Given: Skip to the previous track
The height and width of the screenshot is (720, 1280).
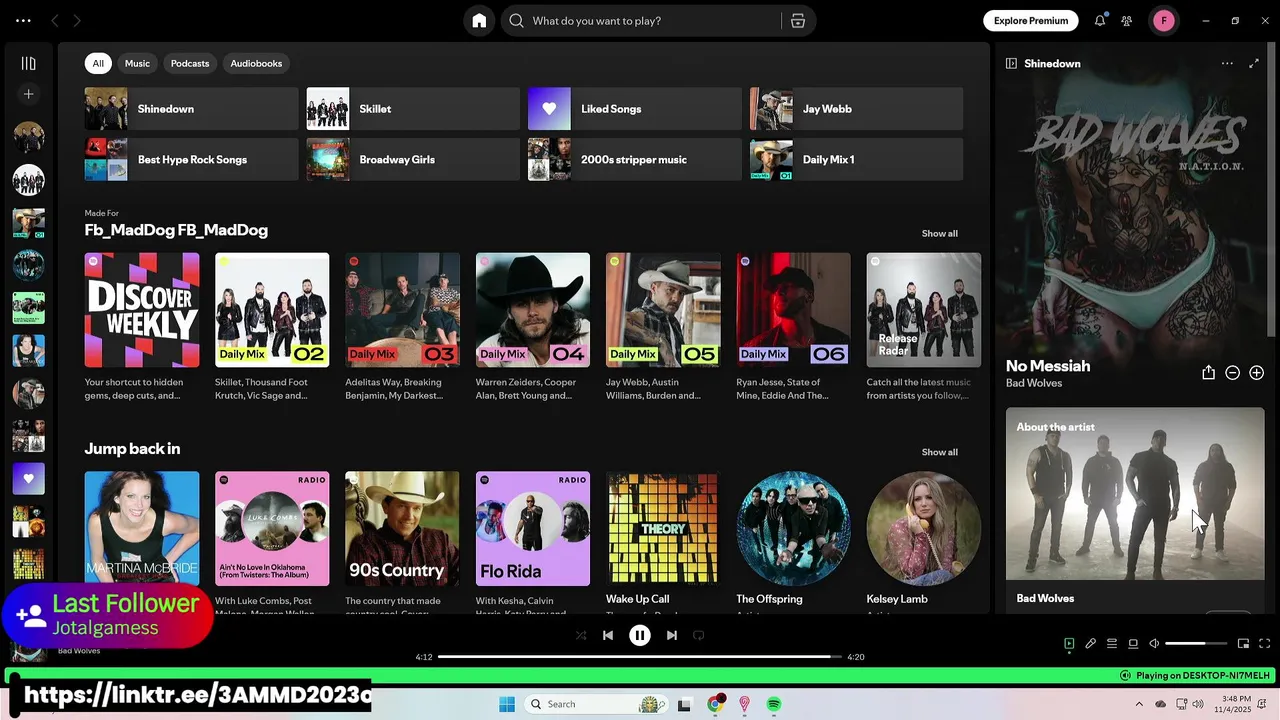Looking at the screenshot, I should pos(607,635).
